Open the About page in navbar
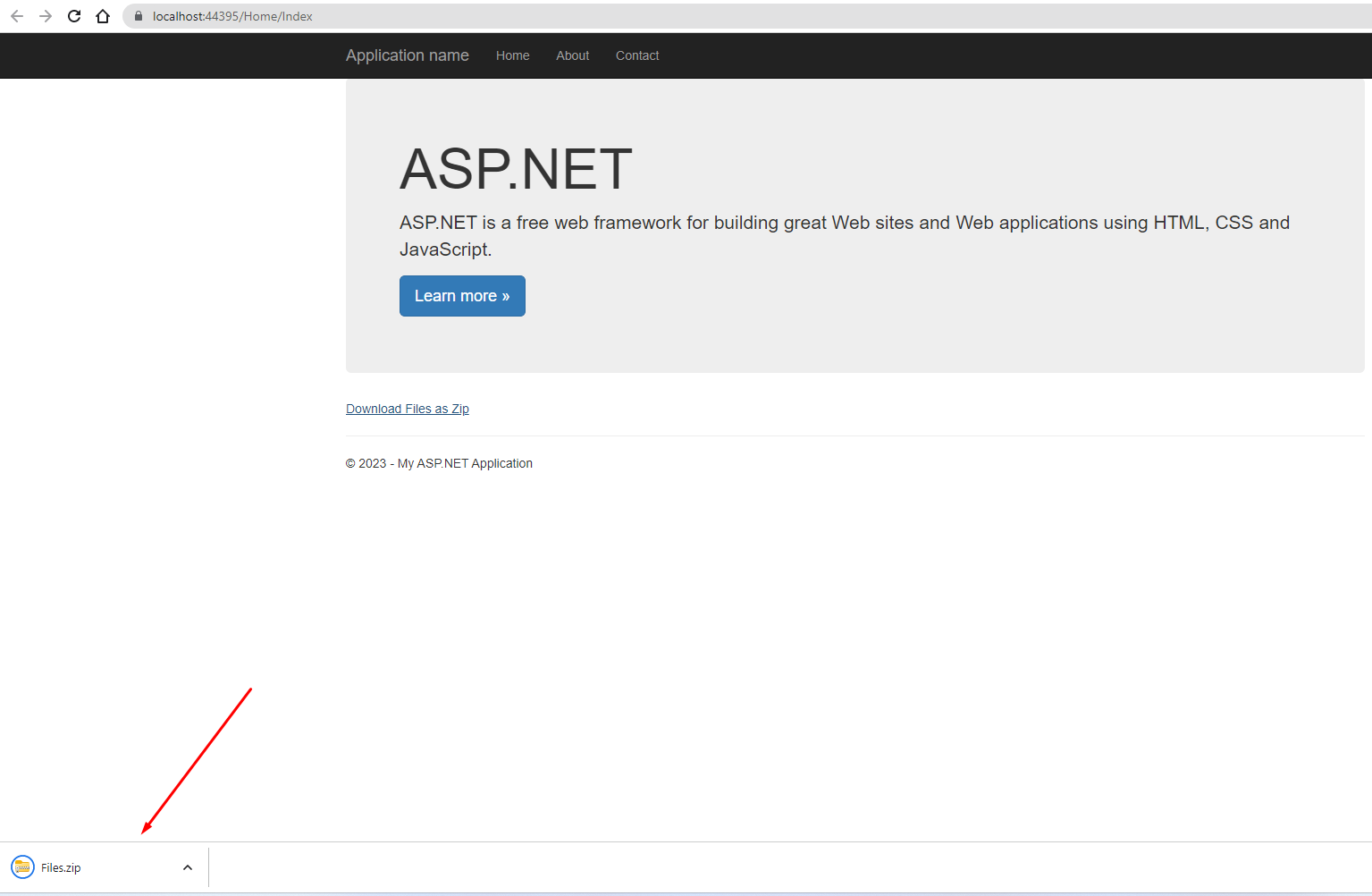The width and height of the screenshot is (1372, 896). (572, 55)
